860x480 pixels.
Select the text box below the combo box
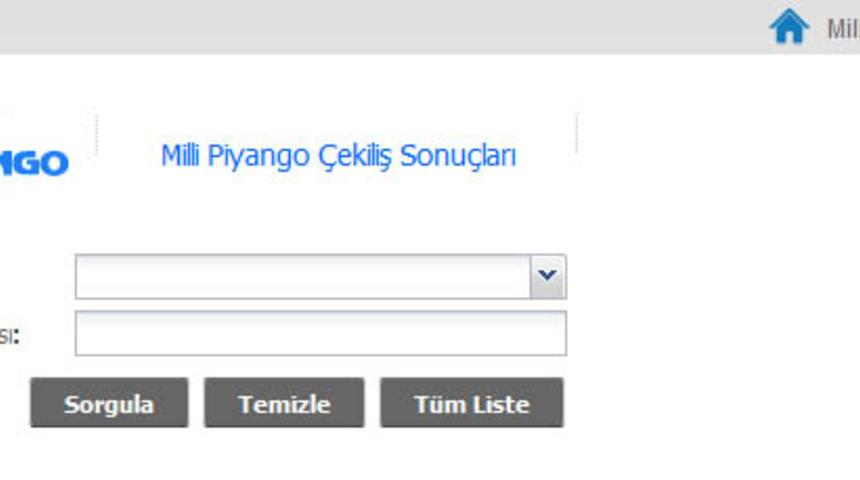click(321, 333)
